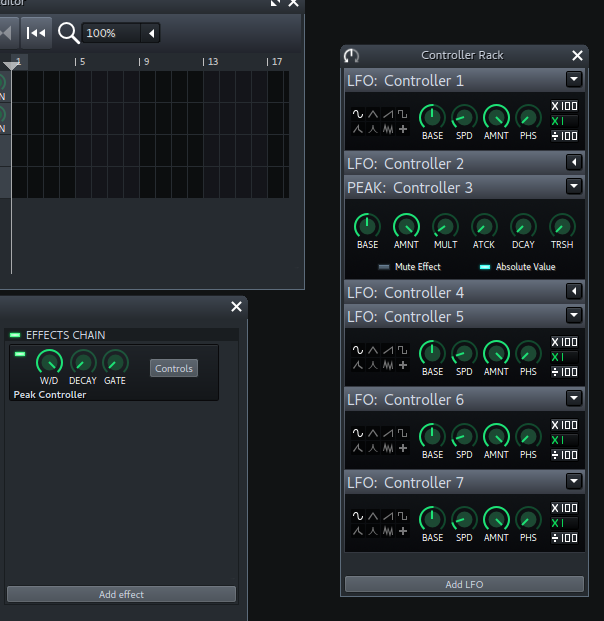Screen dimensions: 604x621
Task: Click the Add LFO button
Action: coord(464,585)
